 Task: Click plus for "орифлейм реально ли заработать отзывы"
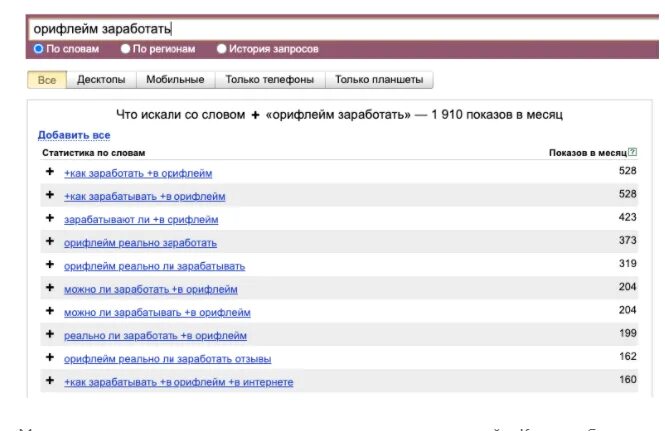coord(50,357)
